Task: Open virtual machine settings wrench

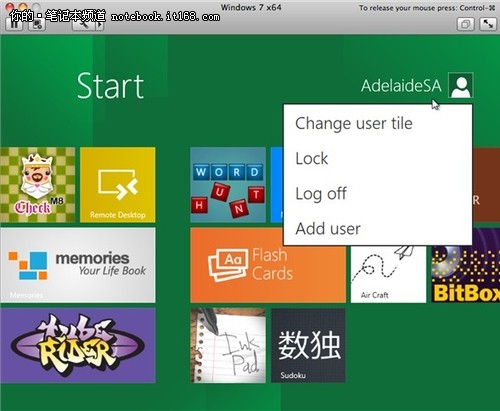Action: (83, 24)
